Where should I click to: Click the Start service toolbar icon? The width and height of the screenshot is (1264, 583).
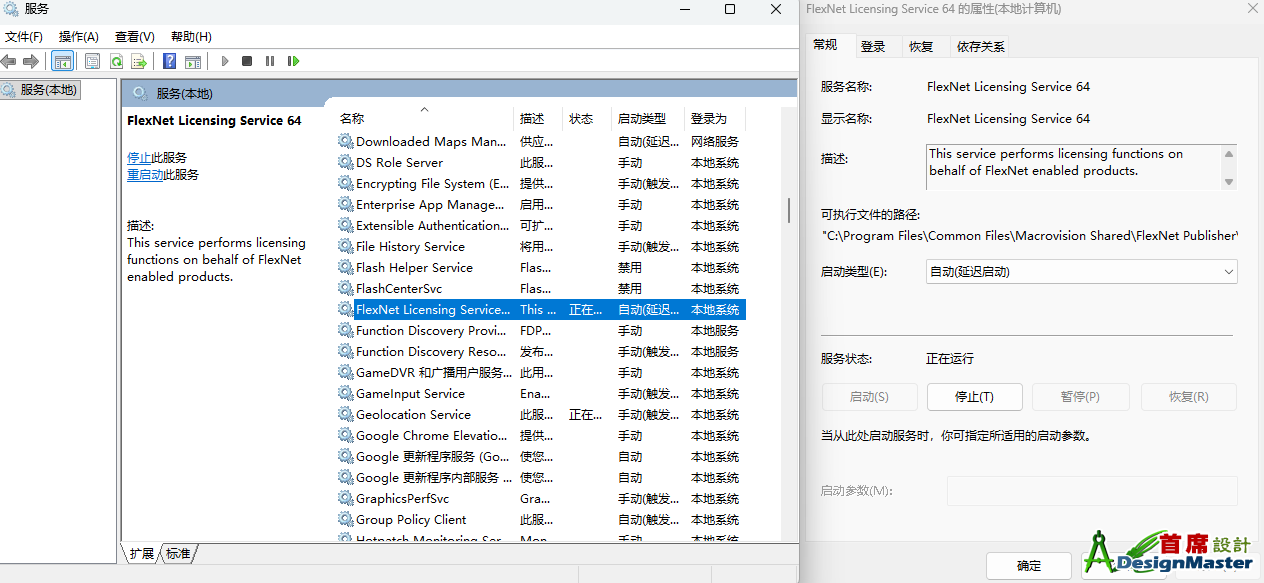(226, 61)
